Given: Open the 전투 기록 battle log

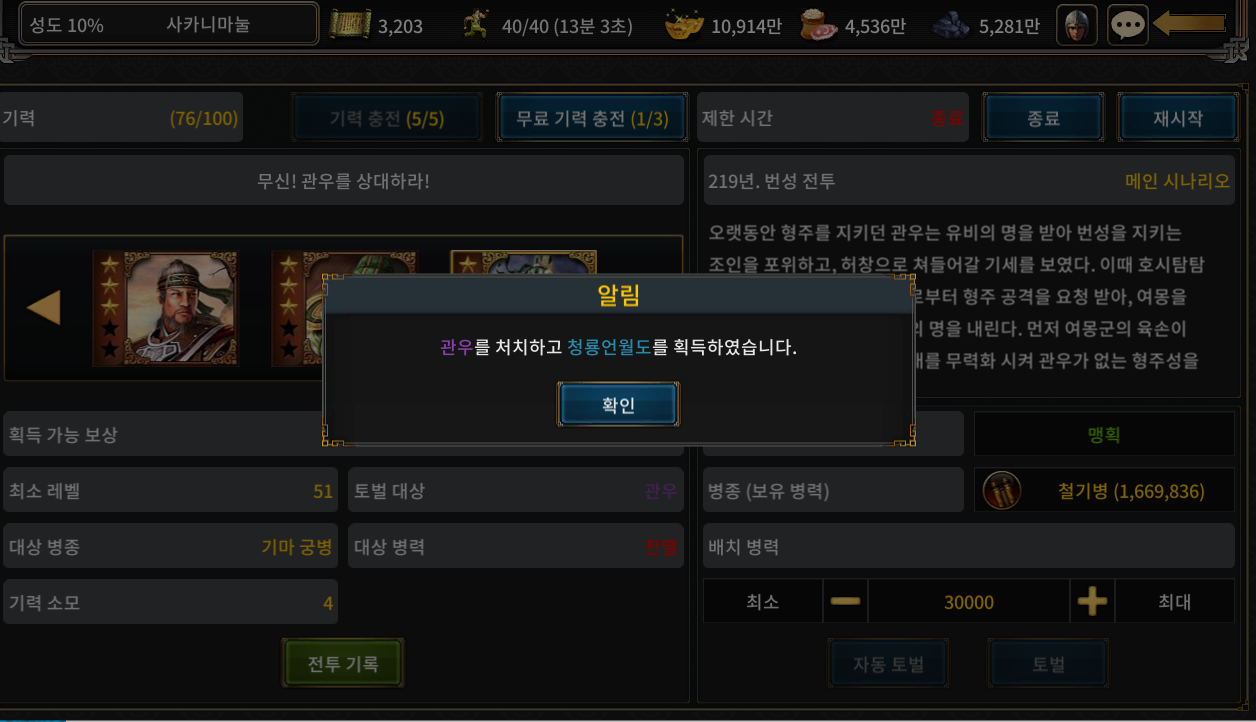Looking at the screenshot, I should 343,662.
